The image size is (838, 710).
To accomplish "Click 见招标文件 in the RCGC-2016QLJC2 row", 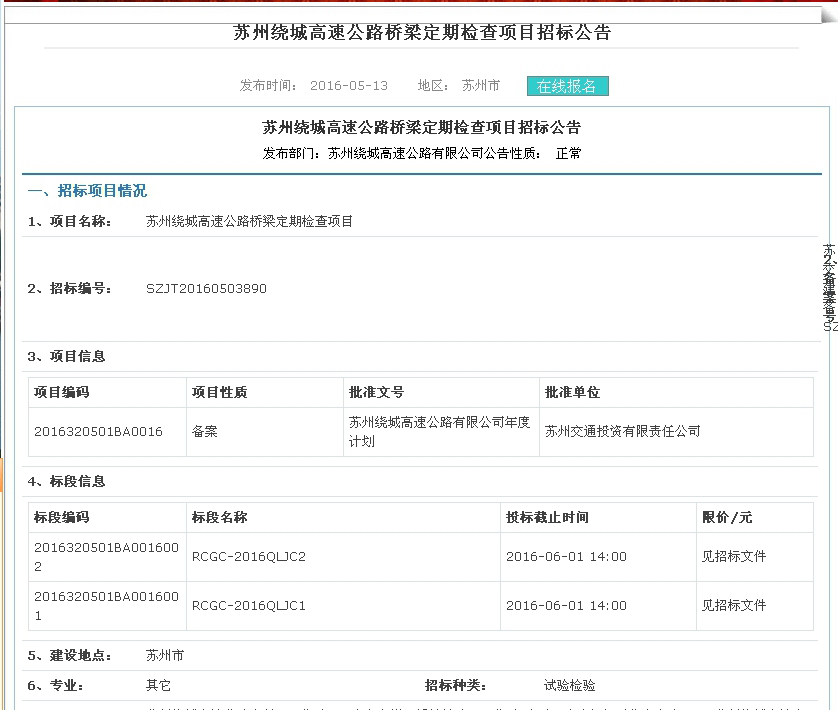I will (734, 557).
